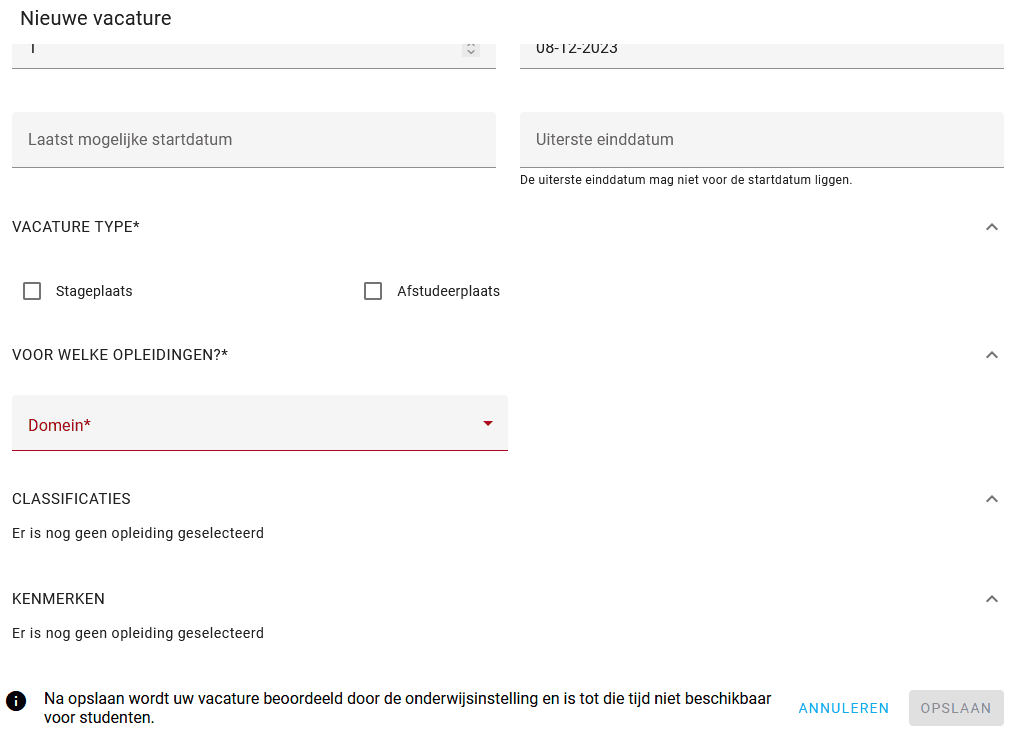
Task: Click the VACATURE TYPE section header
Action: coord(76,227)
